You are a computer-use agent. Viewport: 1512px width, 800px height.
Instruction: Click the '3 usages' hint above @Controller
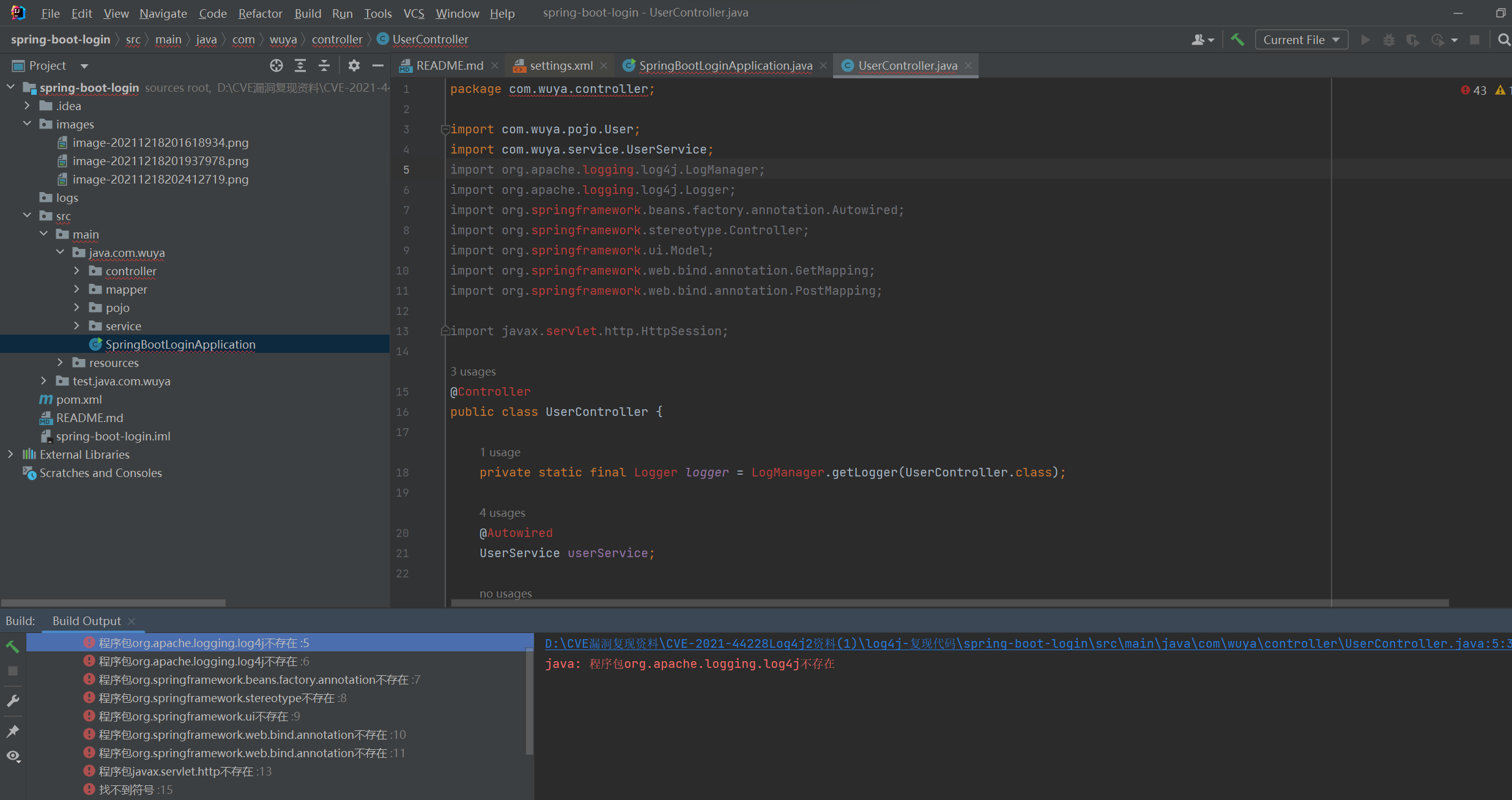(473, 372)
